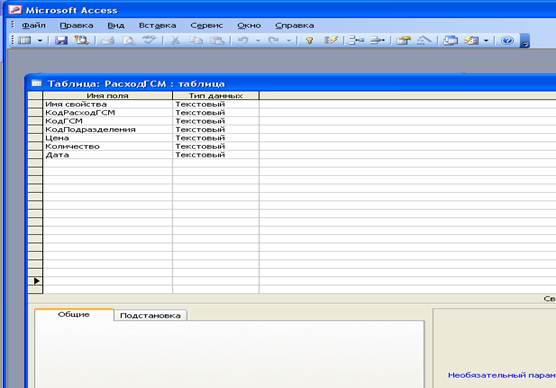The width and height of the screenshot is (556, 388).
Task: Open the New Object dropdown arrow
Action: [x=486, y=40]
